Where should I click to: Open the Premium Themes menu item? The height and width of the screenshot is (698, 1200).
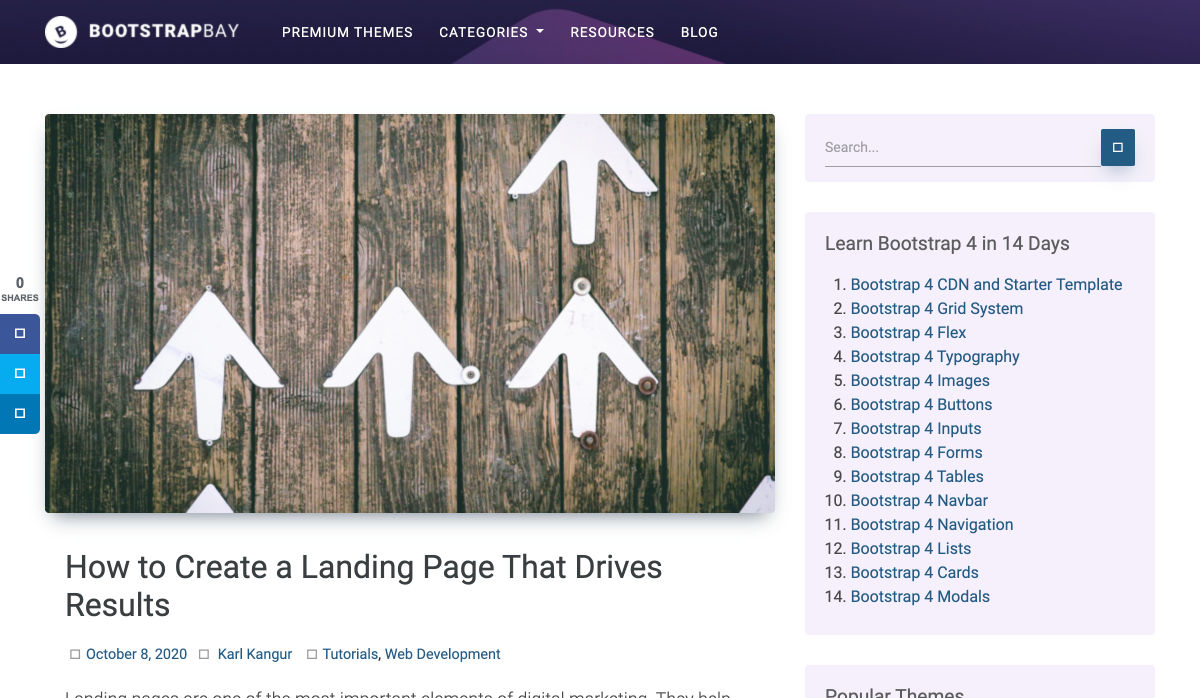coord(347,32)
